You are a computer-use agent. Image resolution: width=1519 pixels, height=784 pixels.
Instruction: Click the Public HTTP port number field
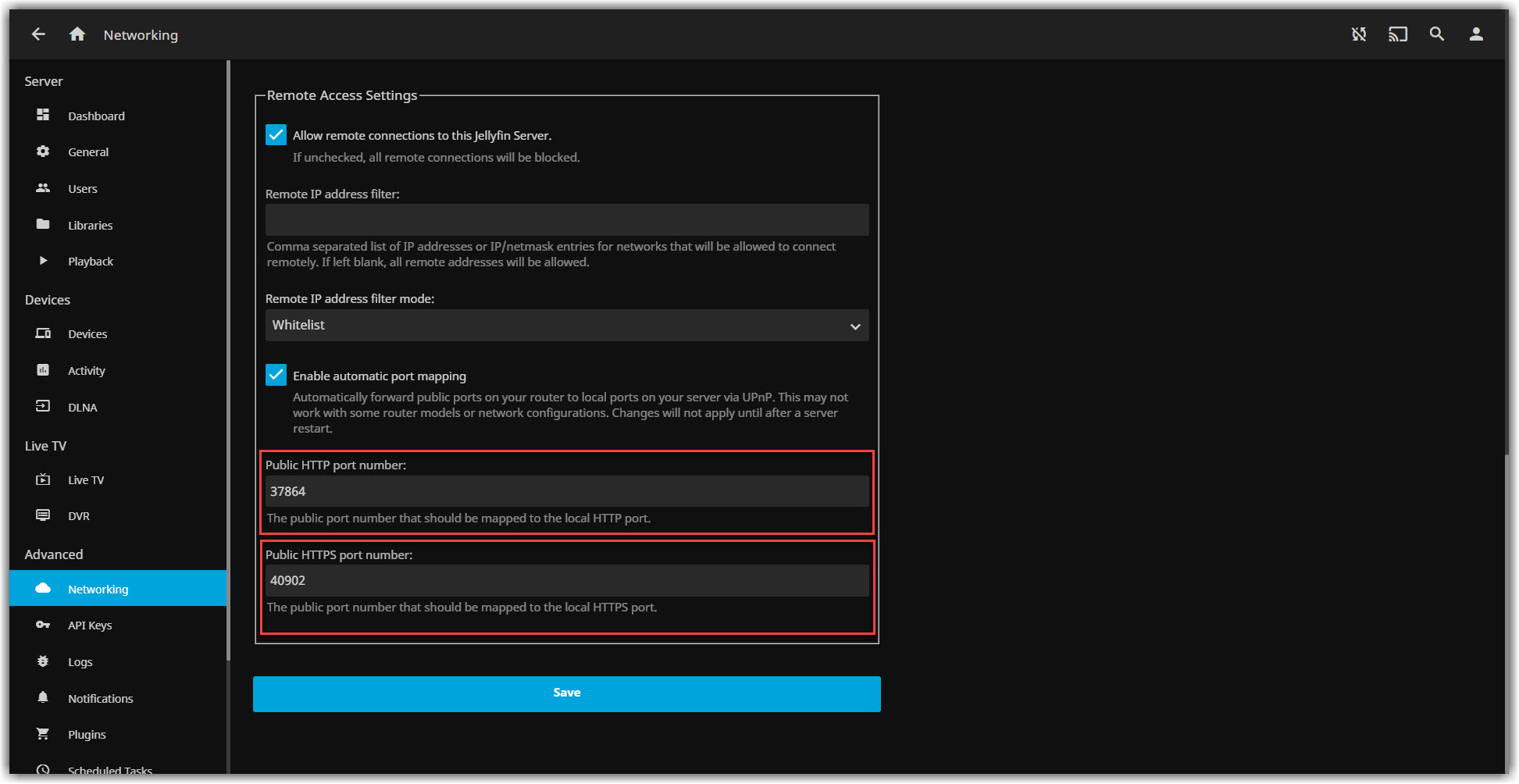click(567, 491)
